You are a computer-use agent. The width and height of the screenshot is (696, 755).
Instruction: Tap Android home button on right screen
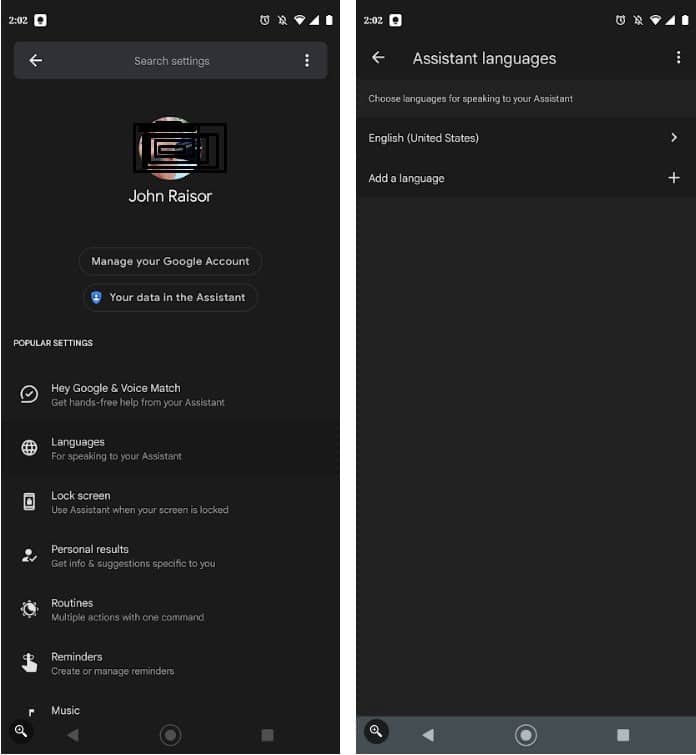[x=526, y=735]
